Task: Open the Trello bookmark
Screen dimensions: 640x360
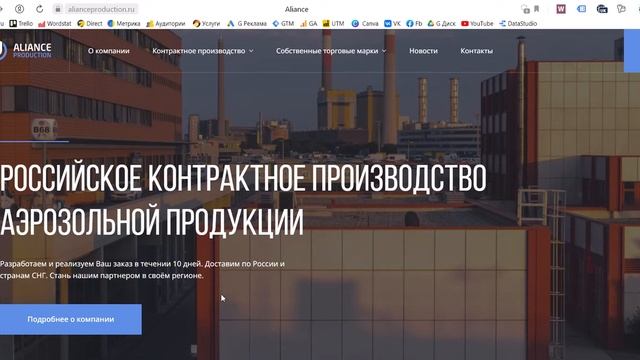Action: click(x=21, y=24)
